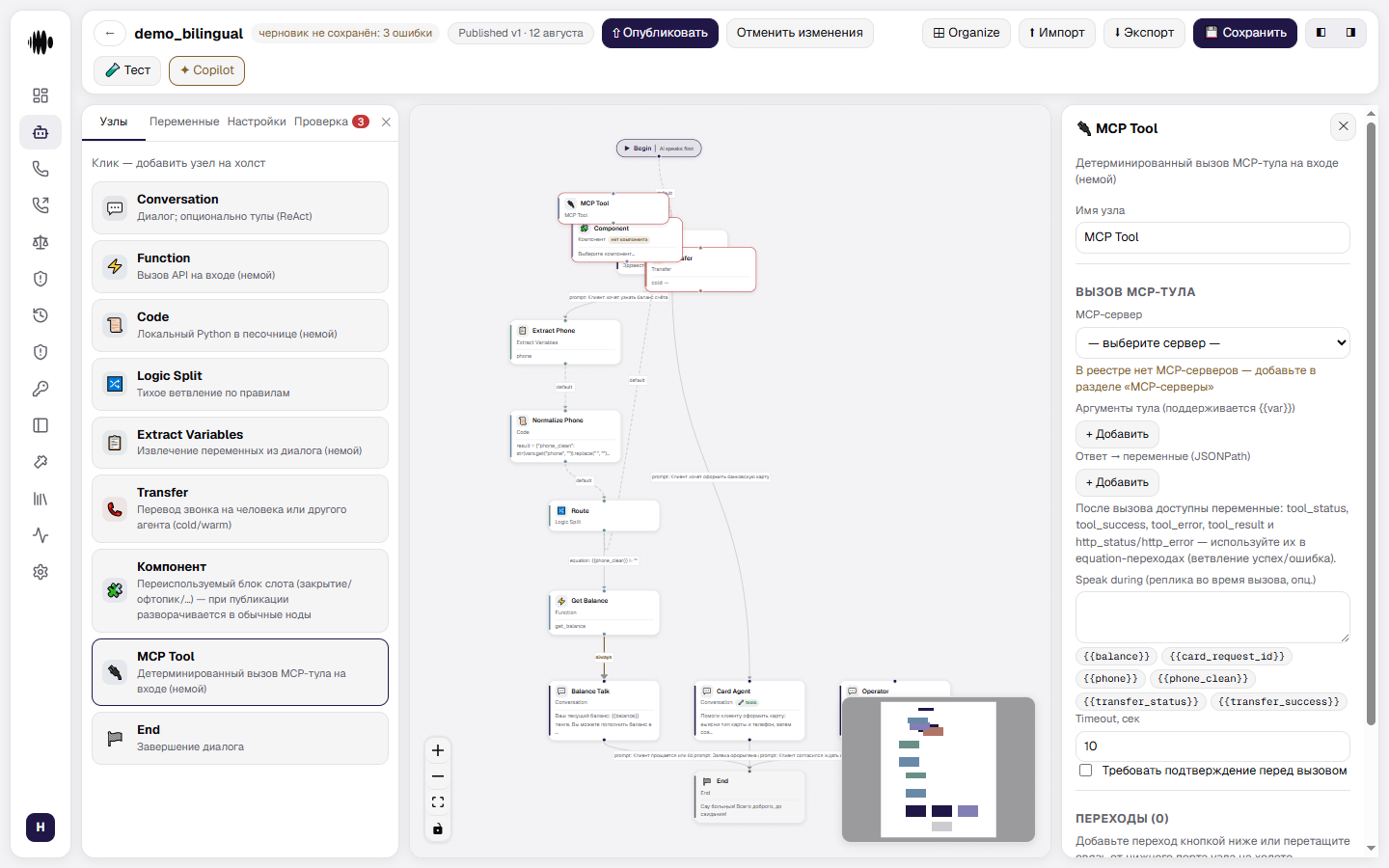Click the H user avatar

pyautogui.click(x=41, y=827)
